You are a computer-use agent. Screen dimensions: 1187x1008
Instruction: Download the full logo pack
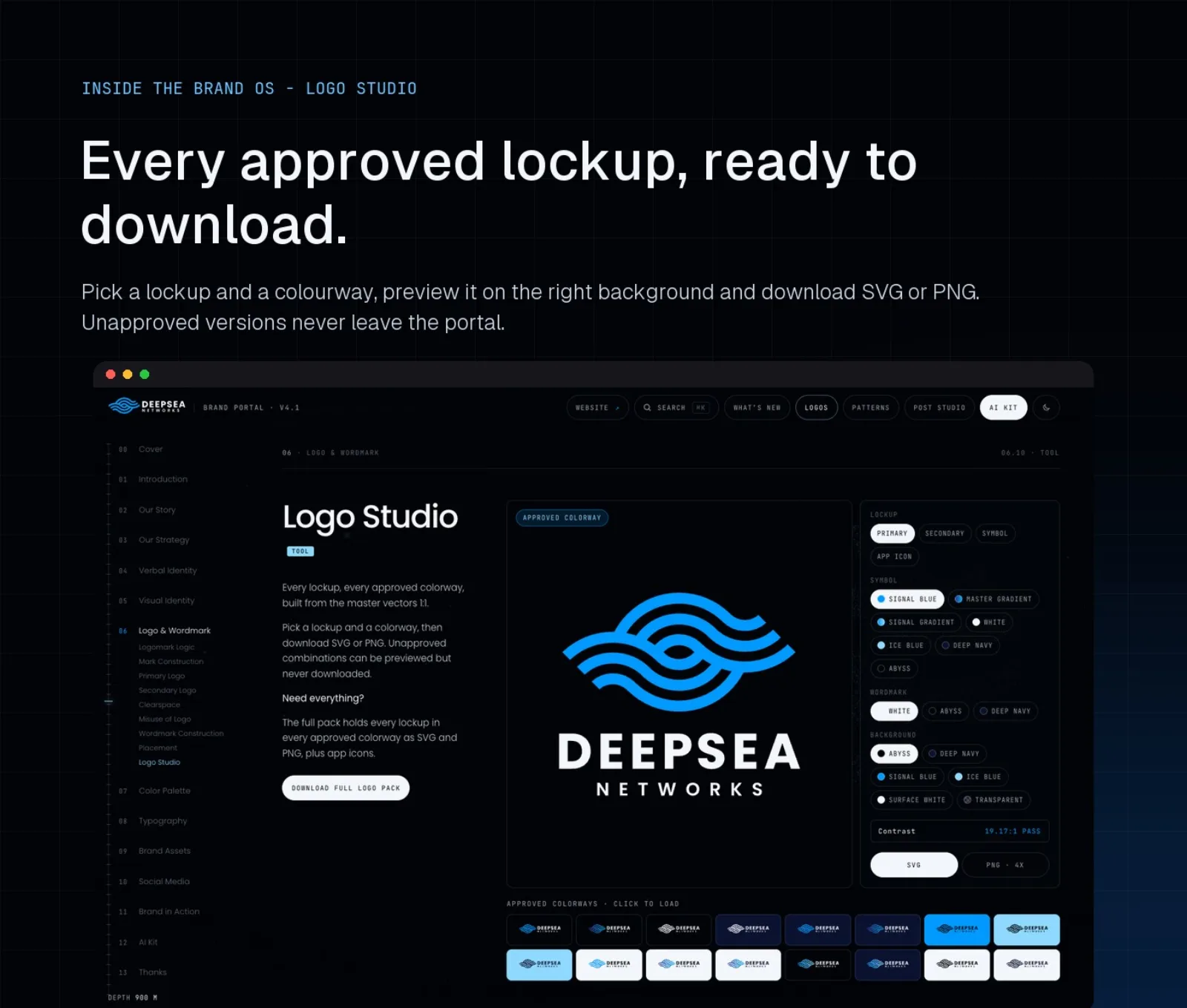click(346, 788)
